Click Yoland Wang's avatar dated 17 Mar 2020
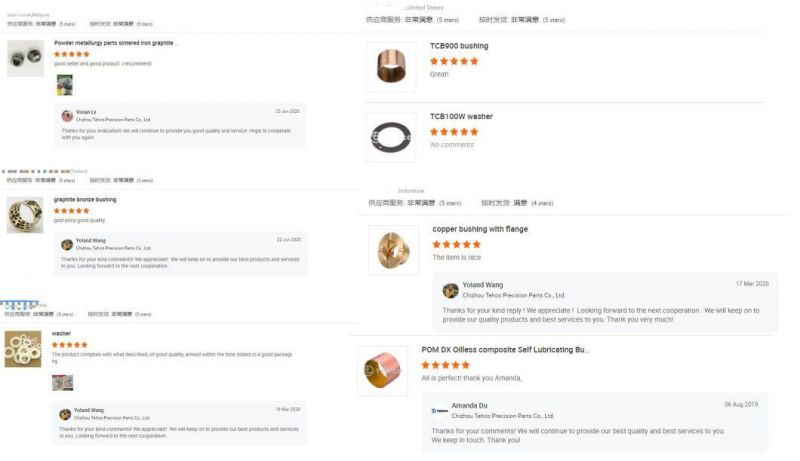The image size is (800, 461). [451, 290]
